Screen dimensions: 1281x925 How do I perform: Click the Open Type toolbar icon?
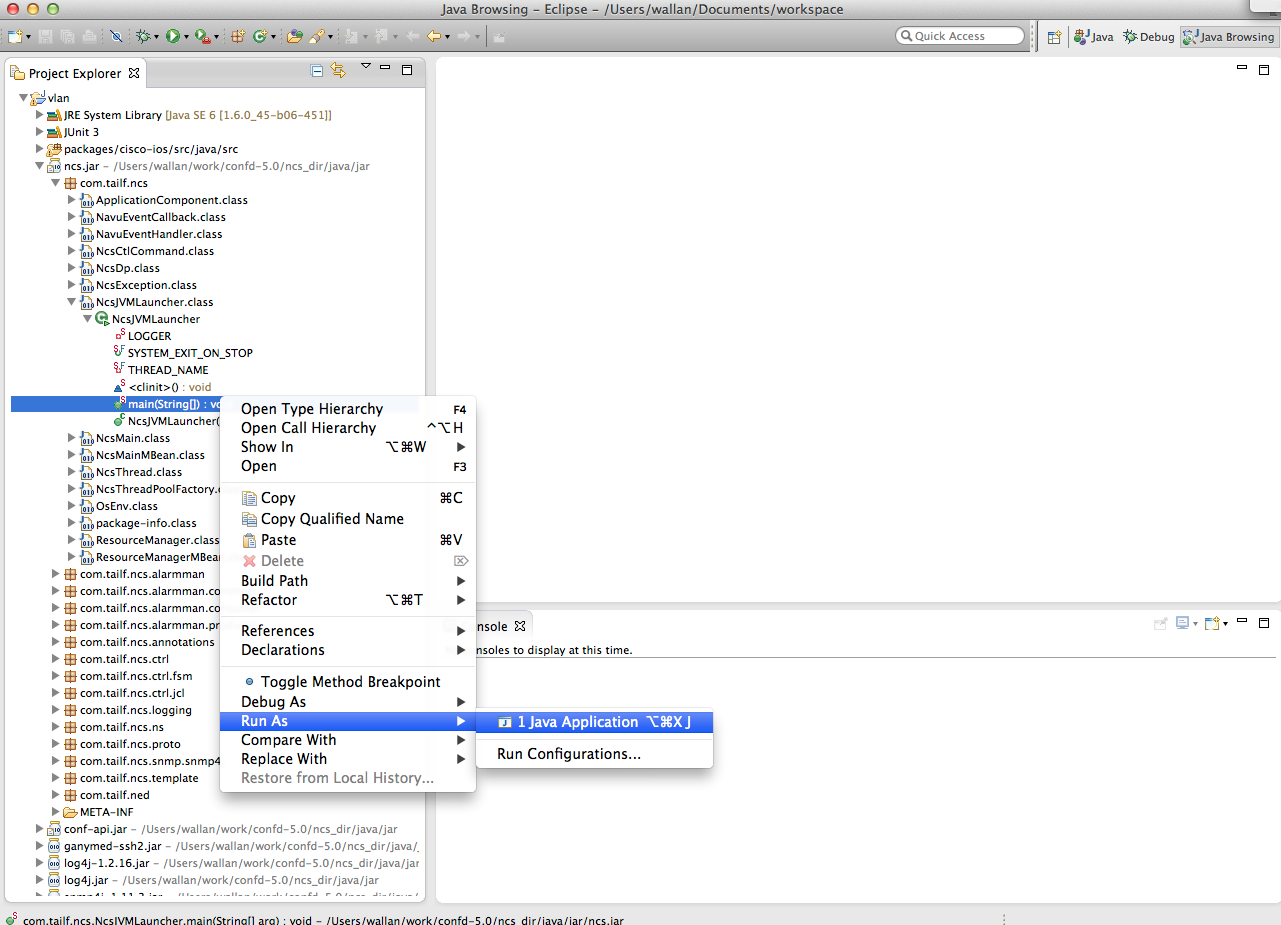(294, 36)
